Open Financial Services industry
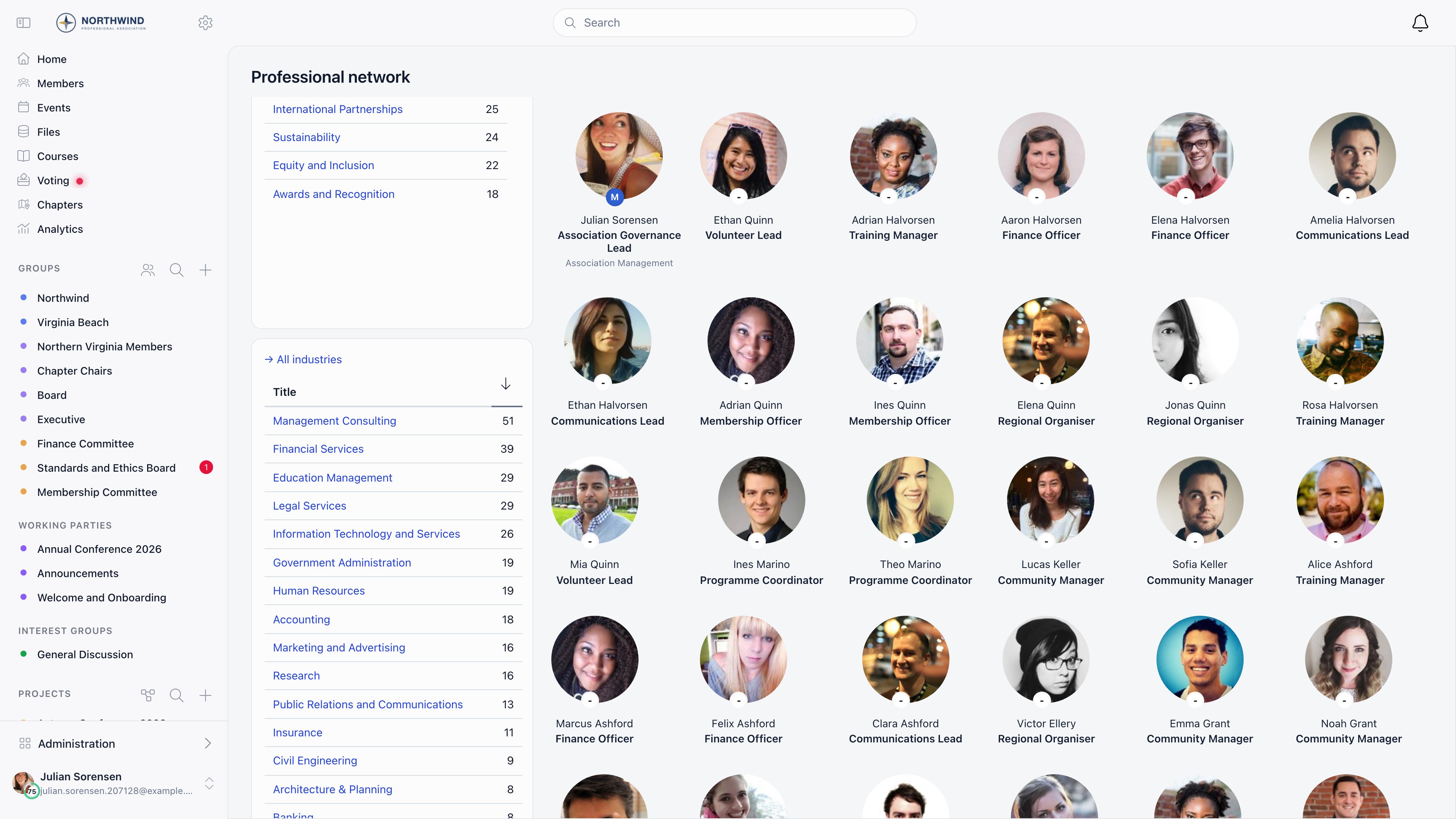Screen dimensions: 1456x819 coord(318,449)
